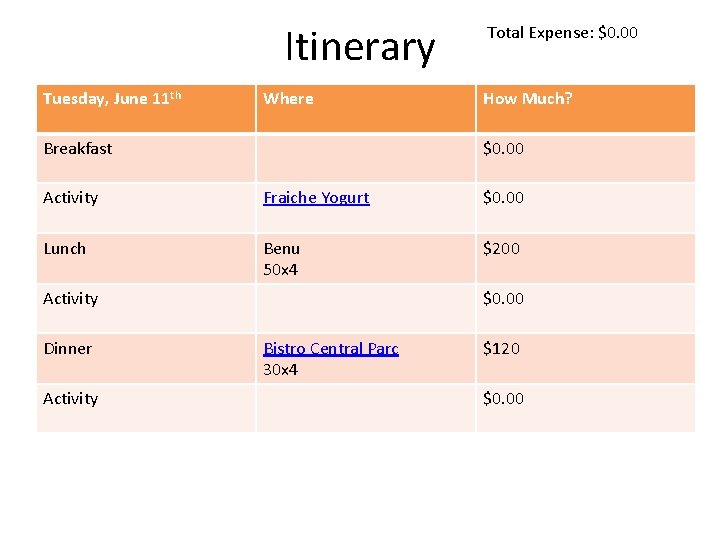This screenshot has width=720, height=540.
Task: Click the 30x4 text under Bistro
Action: click(x=281, y=370)
